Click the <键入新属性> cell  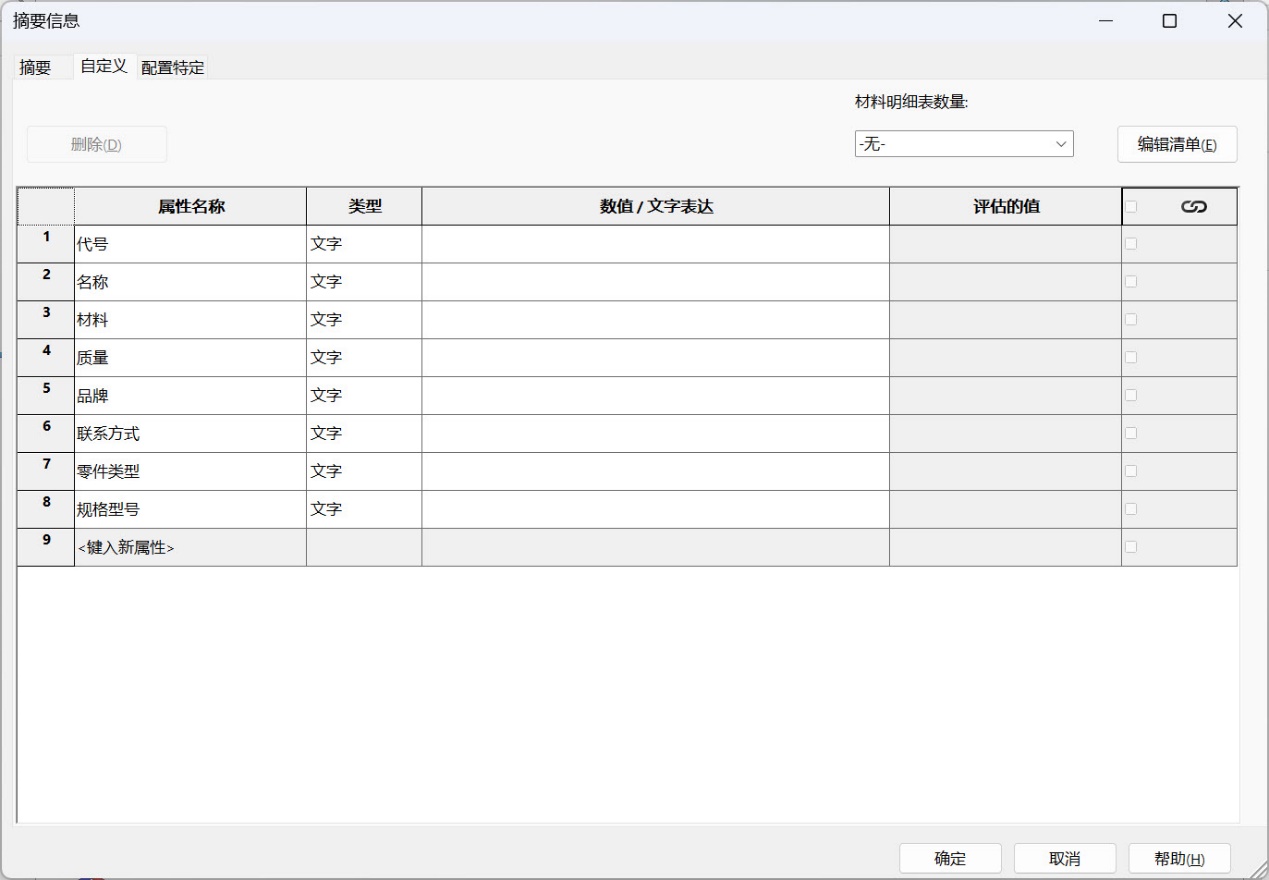coord(190,548)
